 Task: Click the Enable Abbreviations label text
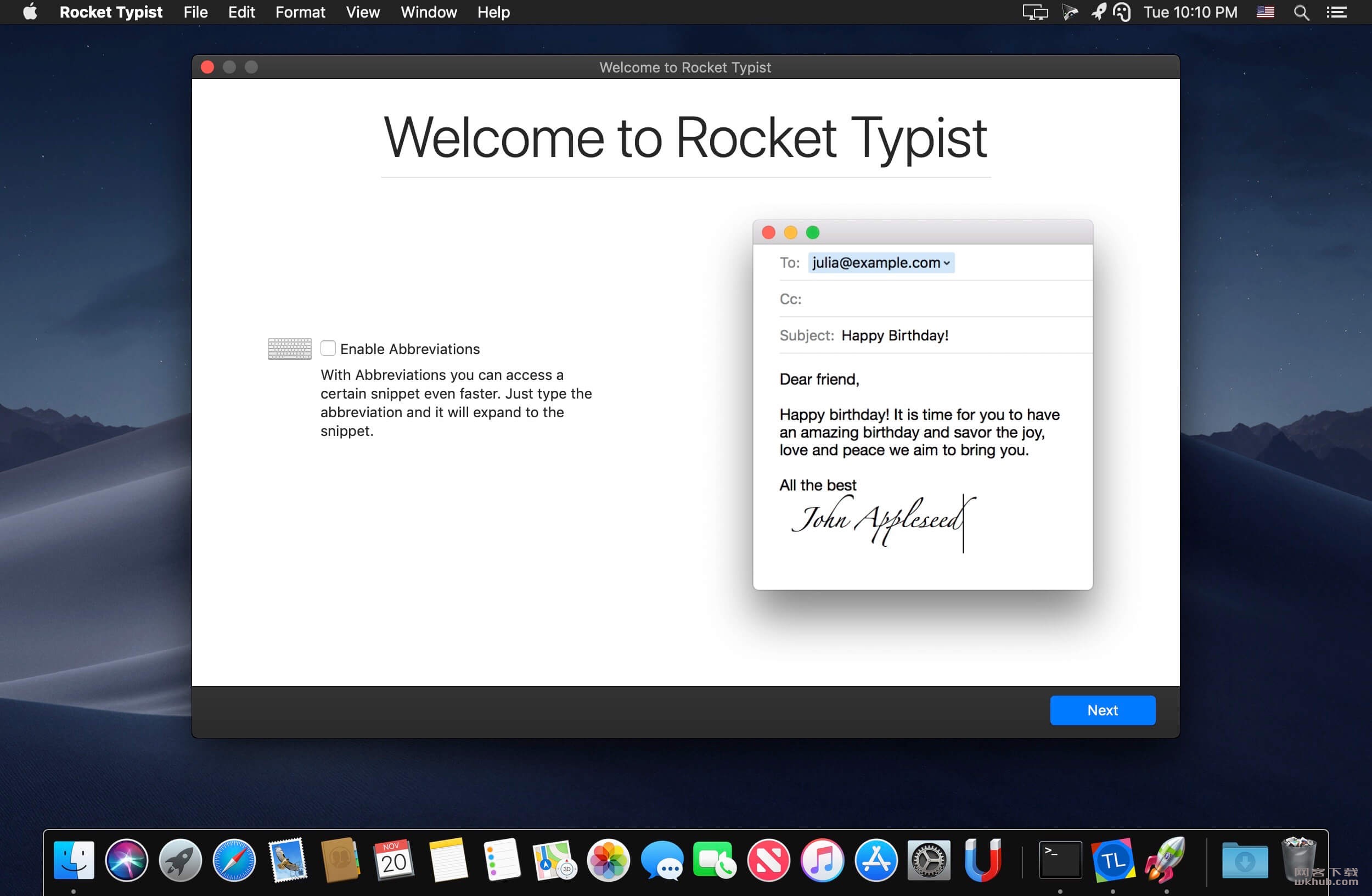point(410,349)
